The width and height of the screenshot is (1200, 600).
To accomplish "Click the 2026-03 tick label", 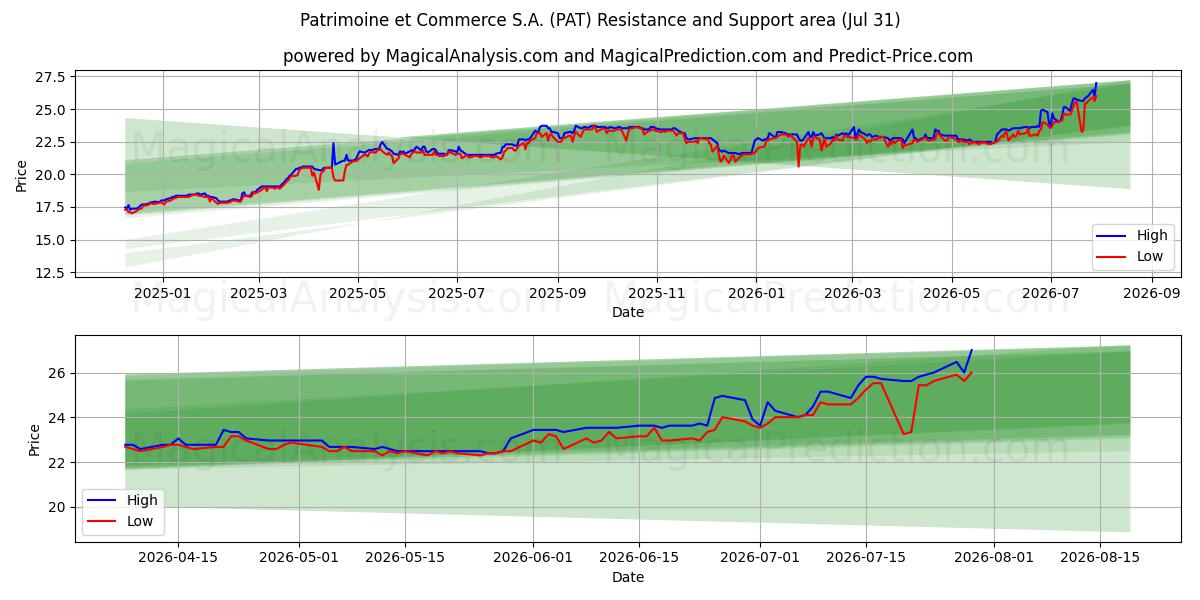I will pos(852,295).
